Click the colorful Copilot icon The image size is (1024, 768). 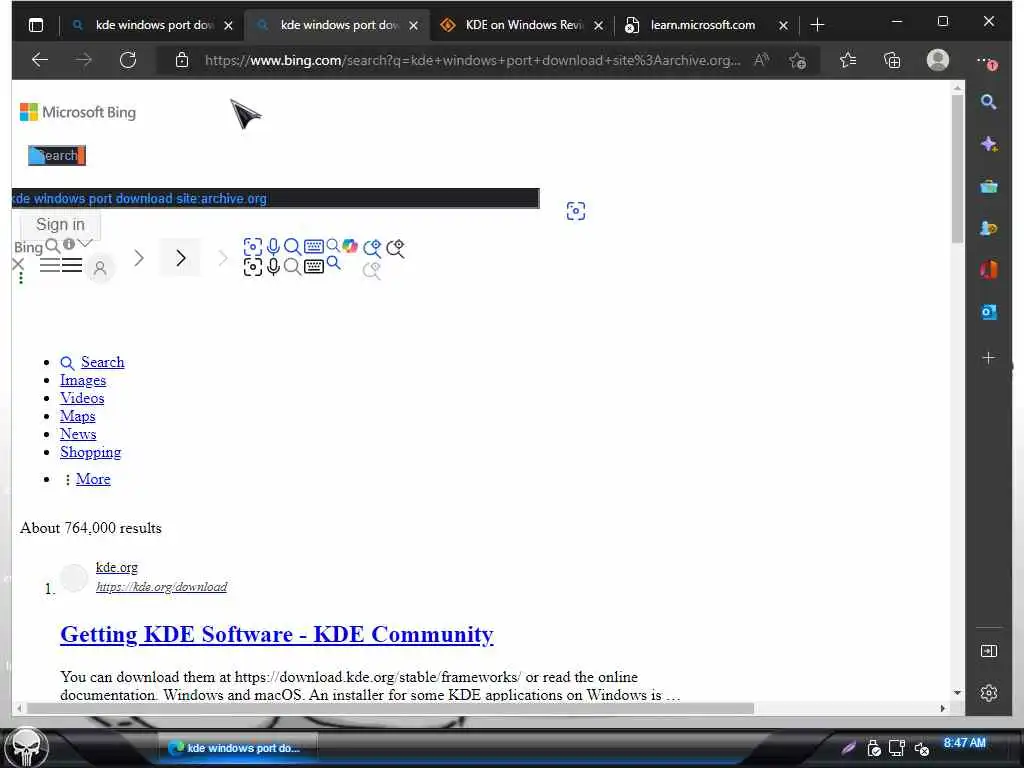tap(350, 246)
